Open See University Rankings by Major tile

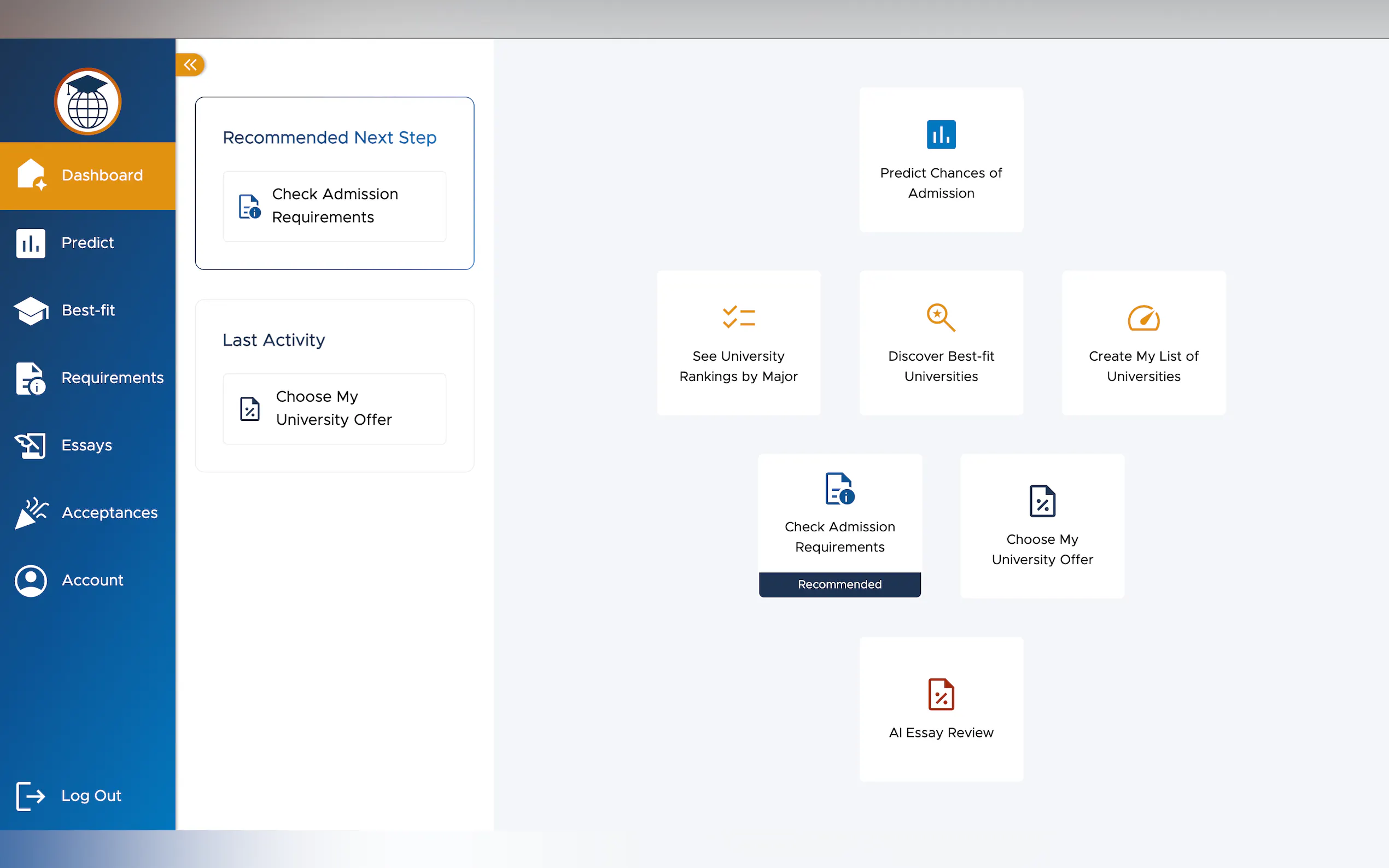pyautogui.click(x=738, y=343)
